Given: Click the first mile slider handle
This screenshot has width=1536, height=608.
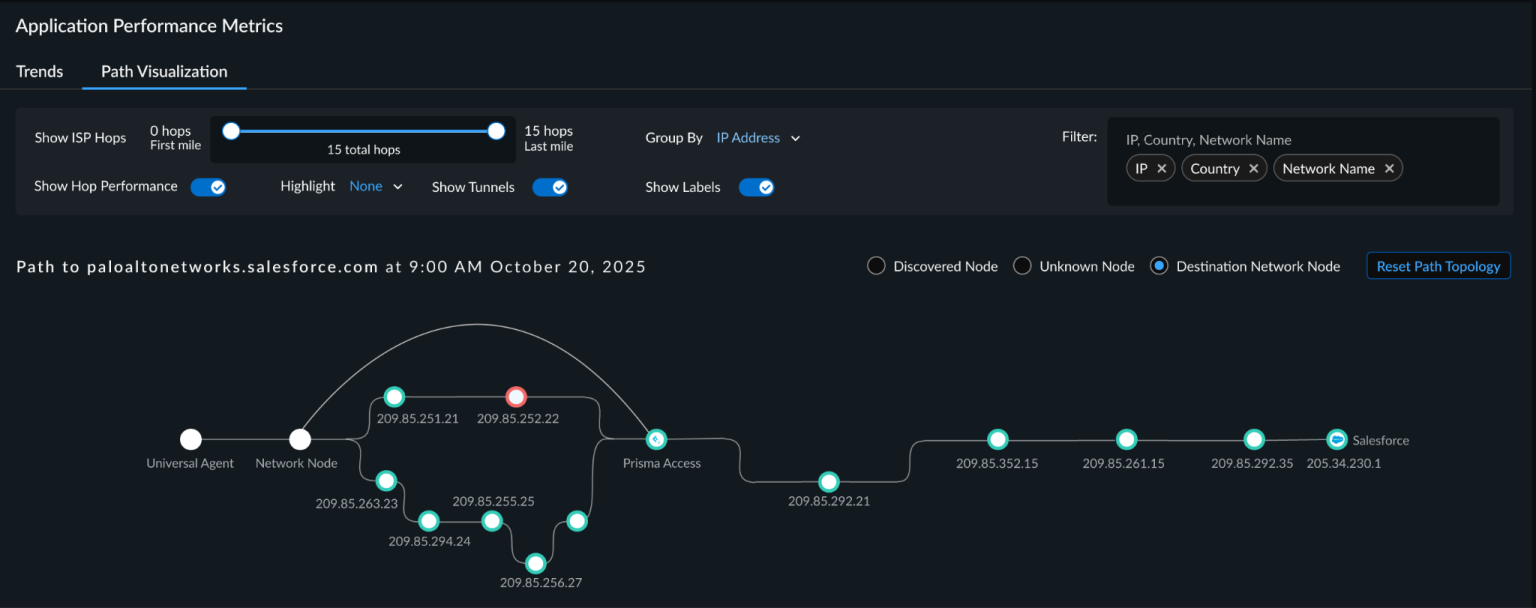Looking at the screenshot, I should [231, 131].
